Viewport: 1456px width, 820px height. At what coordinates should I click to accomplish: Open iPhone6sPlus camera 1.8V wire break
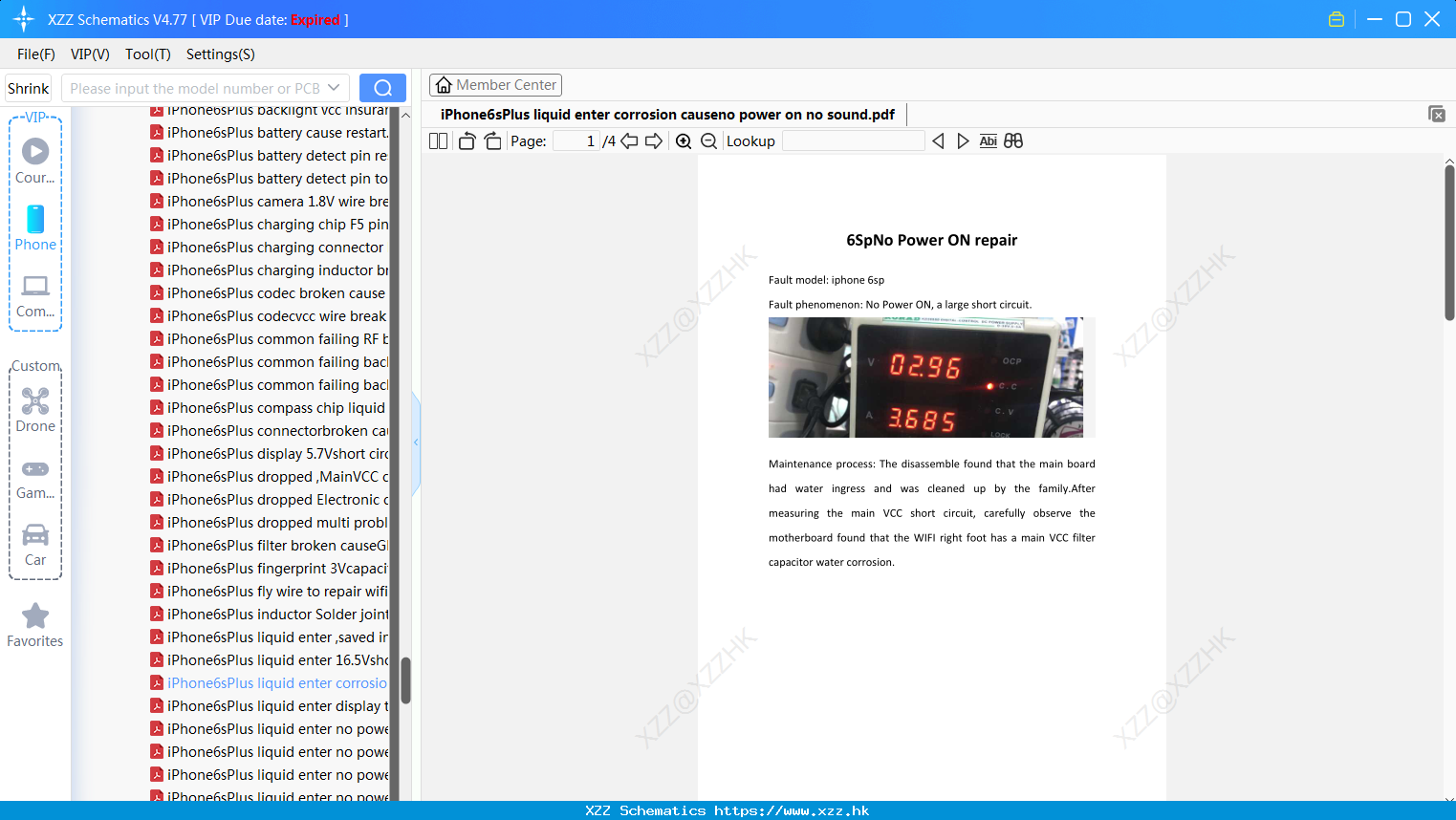tap(269, 202)
